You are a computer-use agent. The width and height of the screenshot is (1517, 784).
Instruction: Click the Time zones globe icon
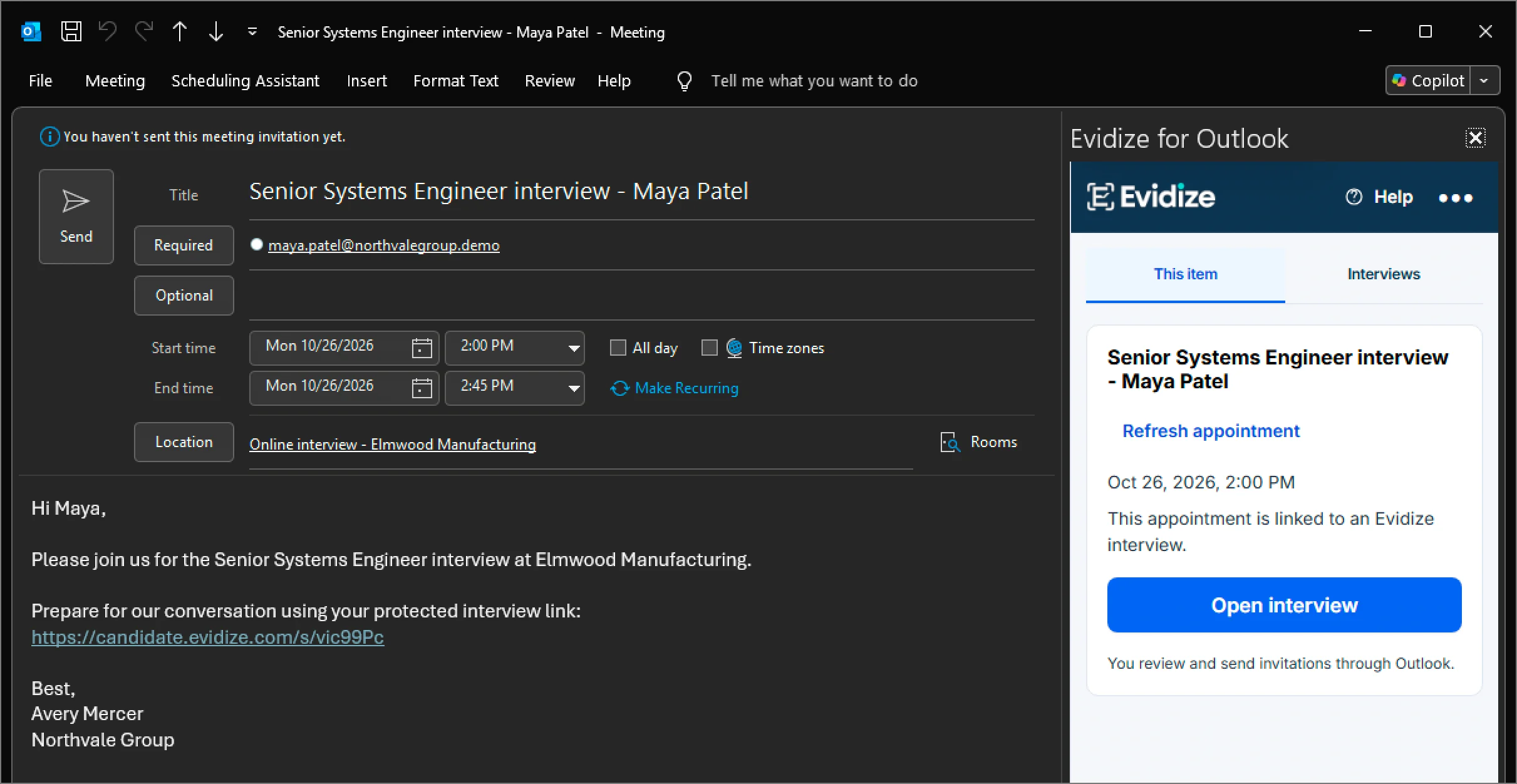click(x=734, y=348)
